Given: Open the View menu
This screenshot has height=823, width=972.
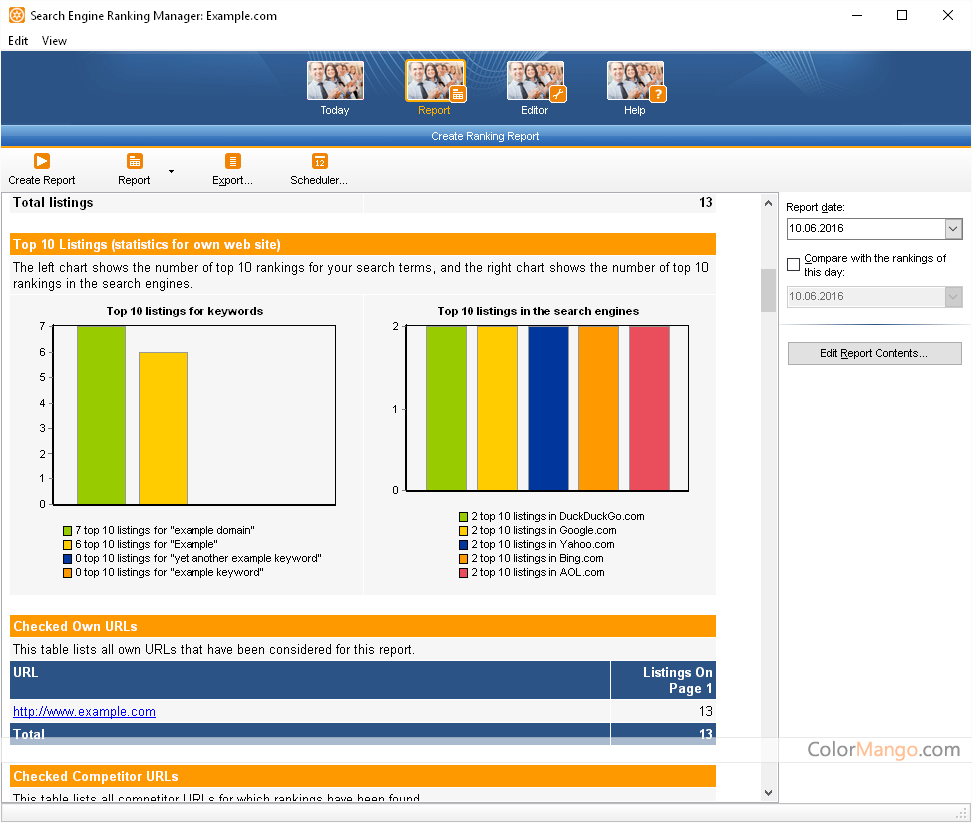Looking at the screenshot, I should click(54, 41).
